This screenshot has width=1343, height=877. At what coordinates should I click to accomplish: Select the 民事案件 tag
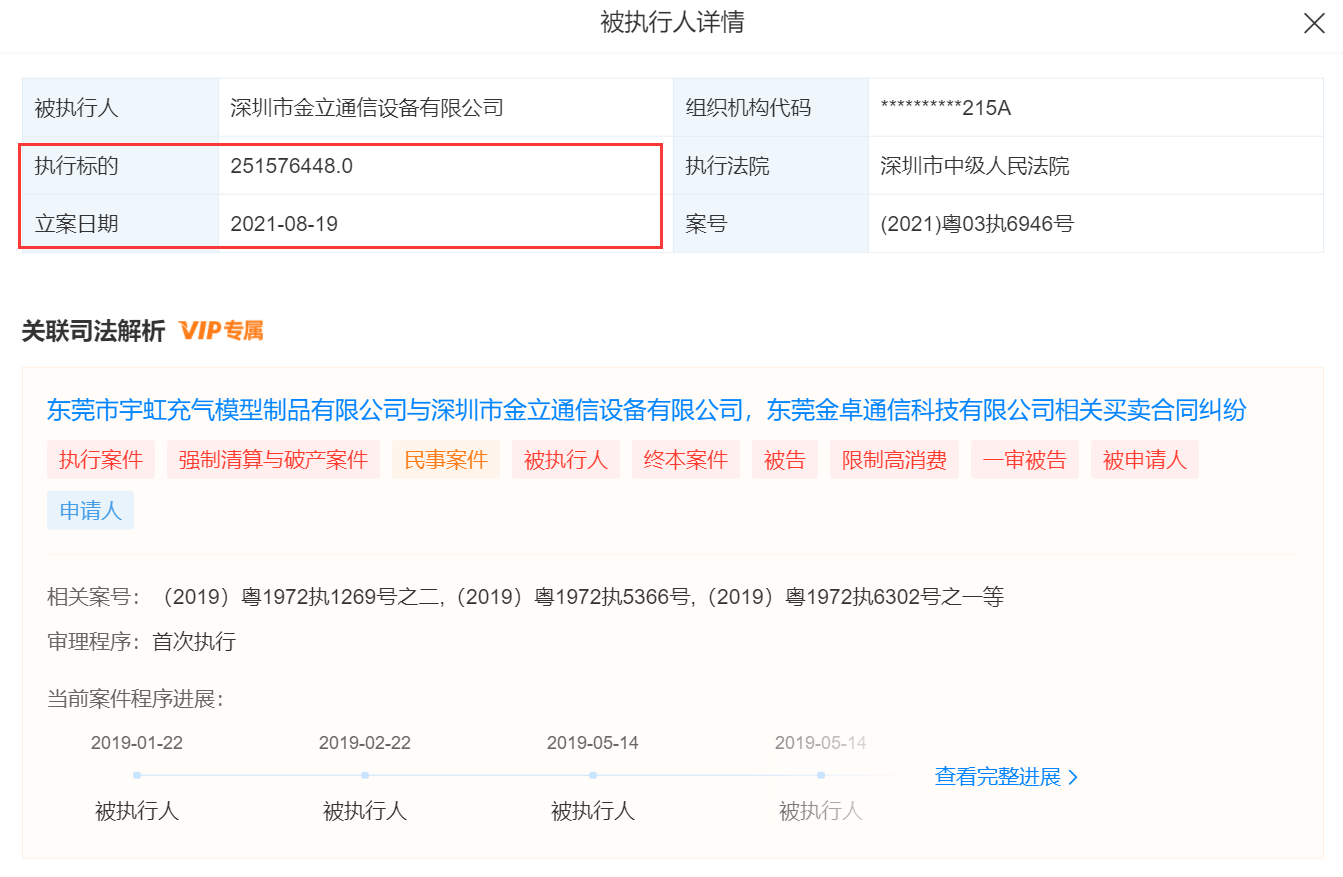446,460
